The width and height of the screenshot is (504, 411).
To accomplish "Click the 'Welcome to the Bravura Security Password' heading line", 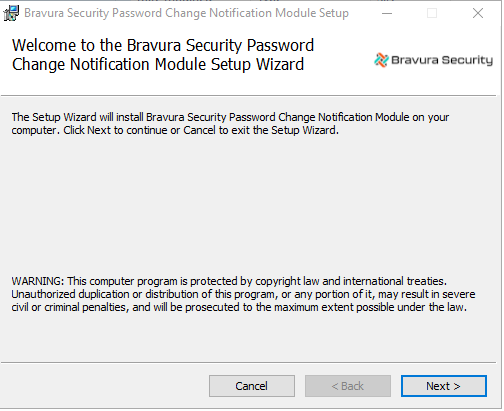I will (163, 45).
